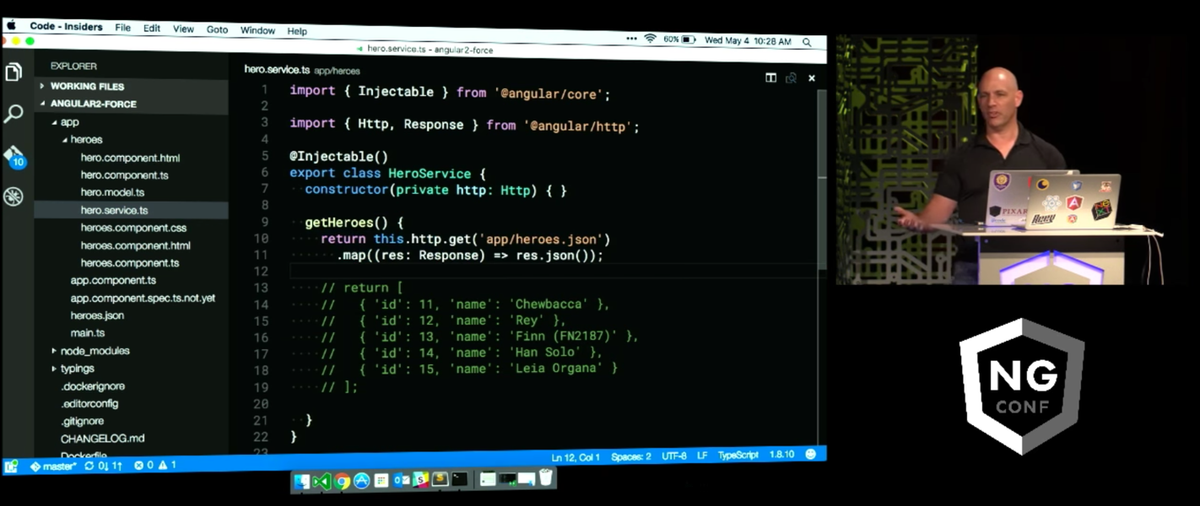Click the errors and warnings count indicator
Screen dimensions: 1200x506
point(155,465)
